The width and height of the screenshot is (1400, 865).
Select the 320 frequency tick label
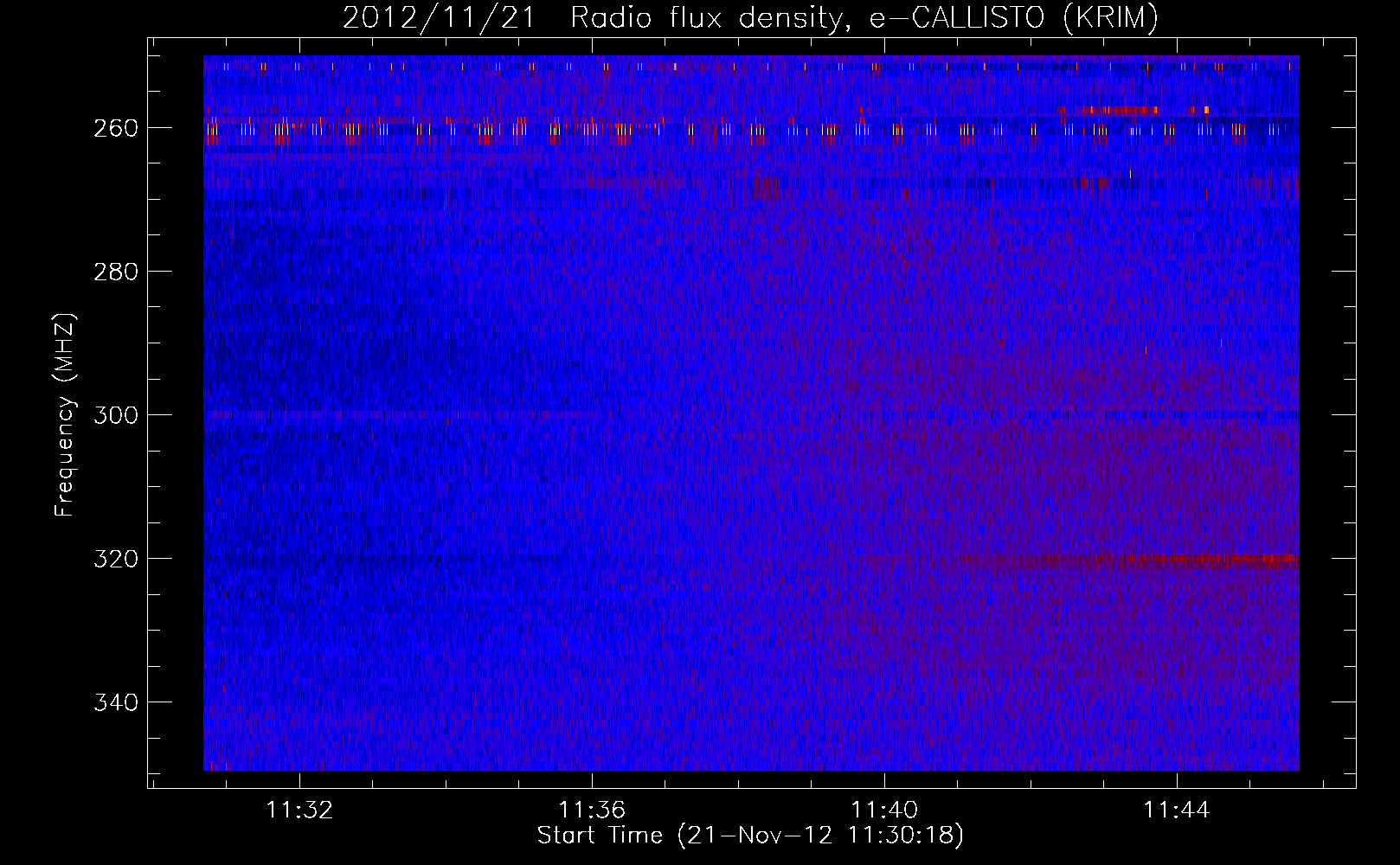click(116, 559)
